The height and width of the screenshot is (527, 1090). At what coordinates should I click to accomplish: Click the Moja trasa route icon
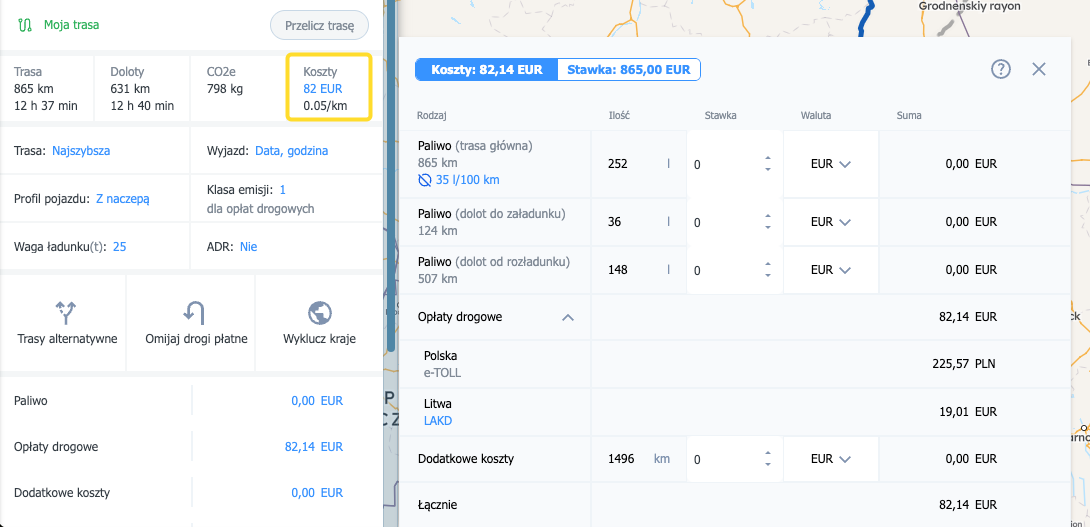point(23,25)
